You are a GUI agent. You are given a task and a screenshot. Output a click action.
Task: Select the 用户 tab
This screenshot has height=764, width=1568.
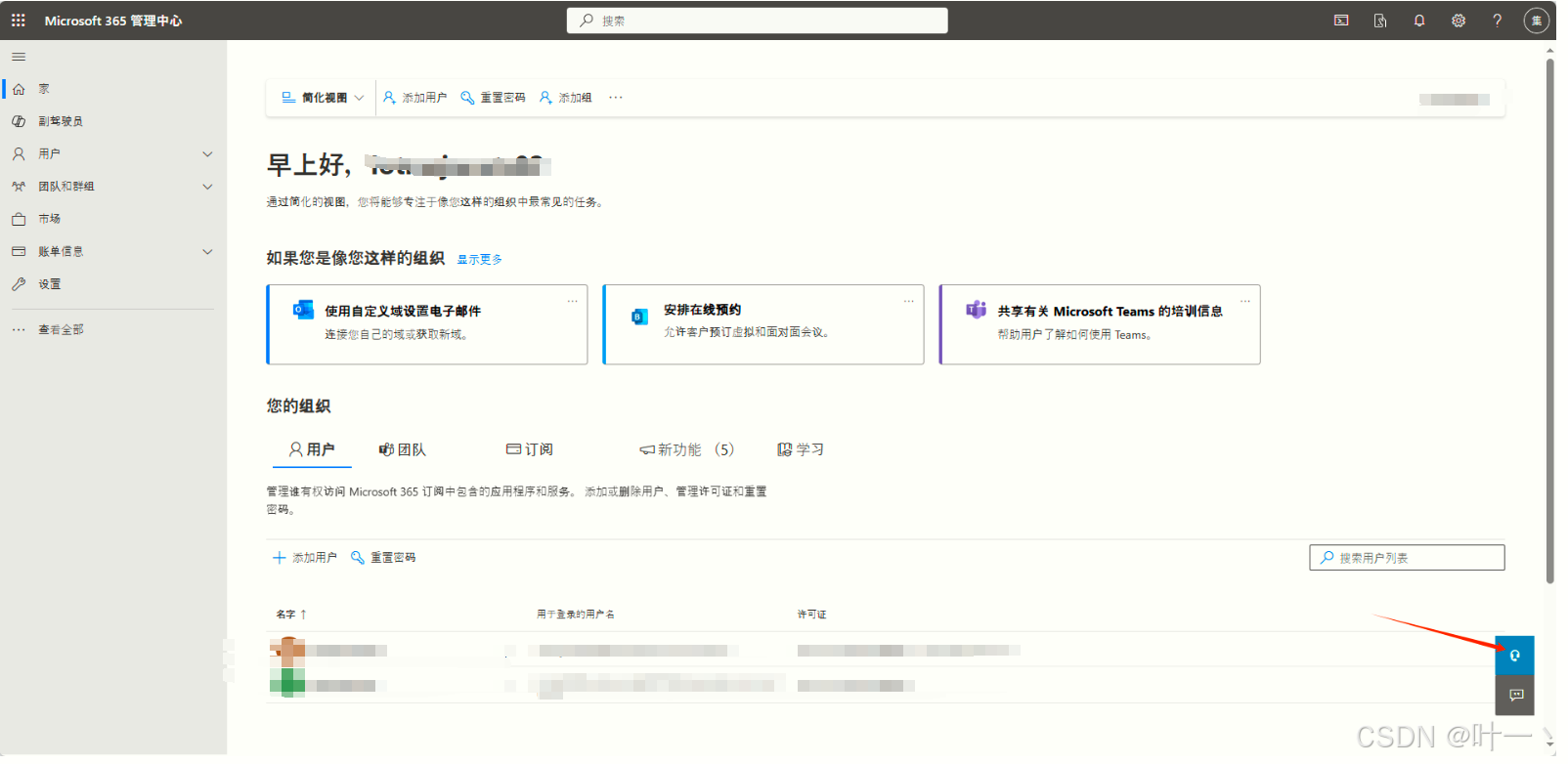[x=312, y=449]
